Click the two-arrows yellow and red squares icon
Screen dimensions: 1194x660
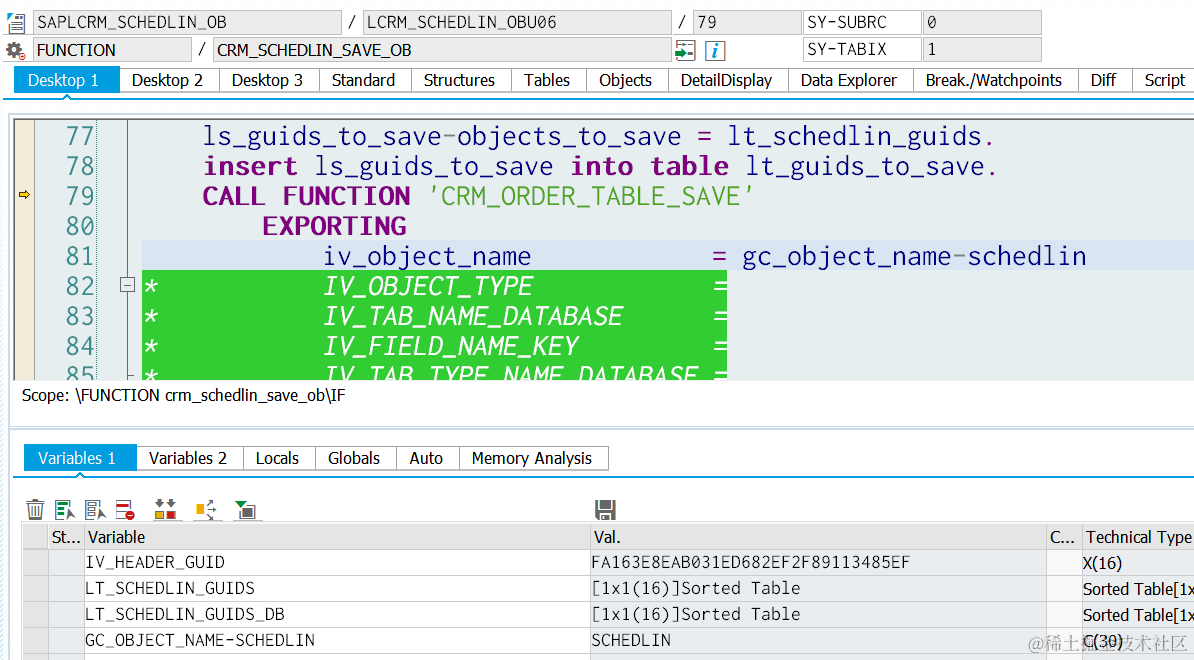[165, 509]
